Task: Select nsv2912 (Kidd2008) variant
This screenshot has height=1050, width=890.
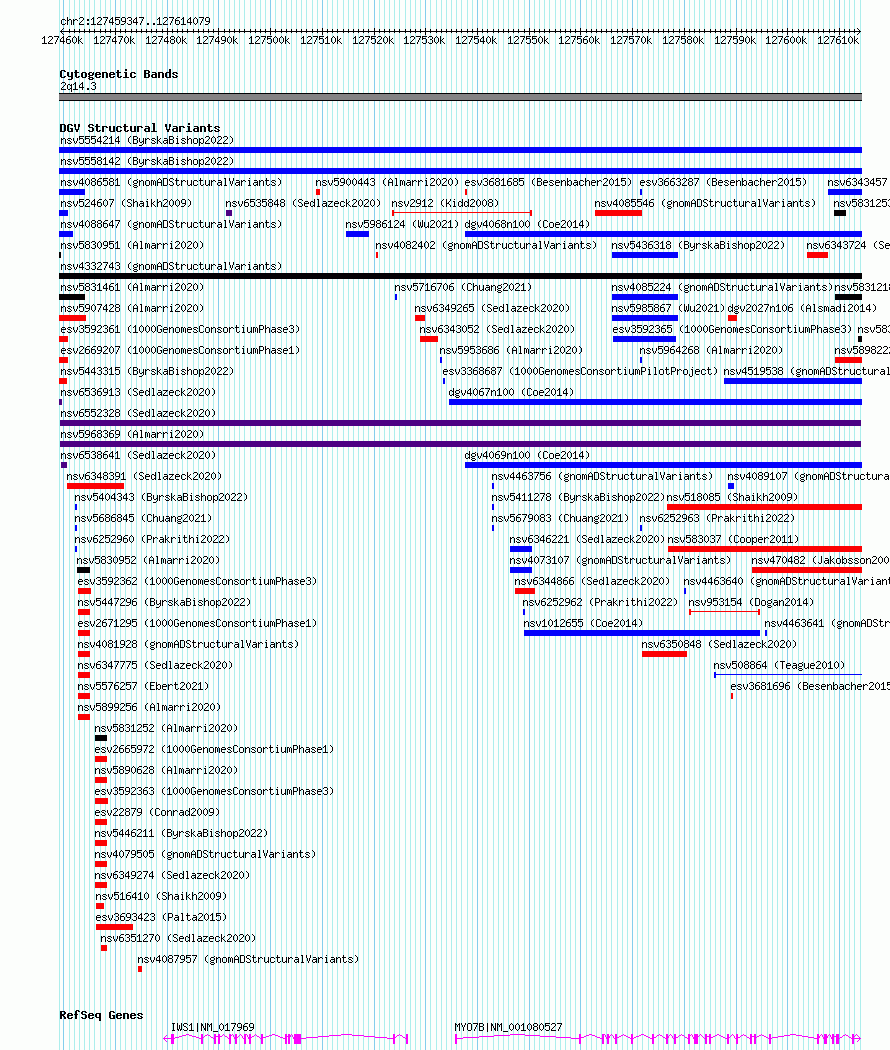Action: point(445,203)
